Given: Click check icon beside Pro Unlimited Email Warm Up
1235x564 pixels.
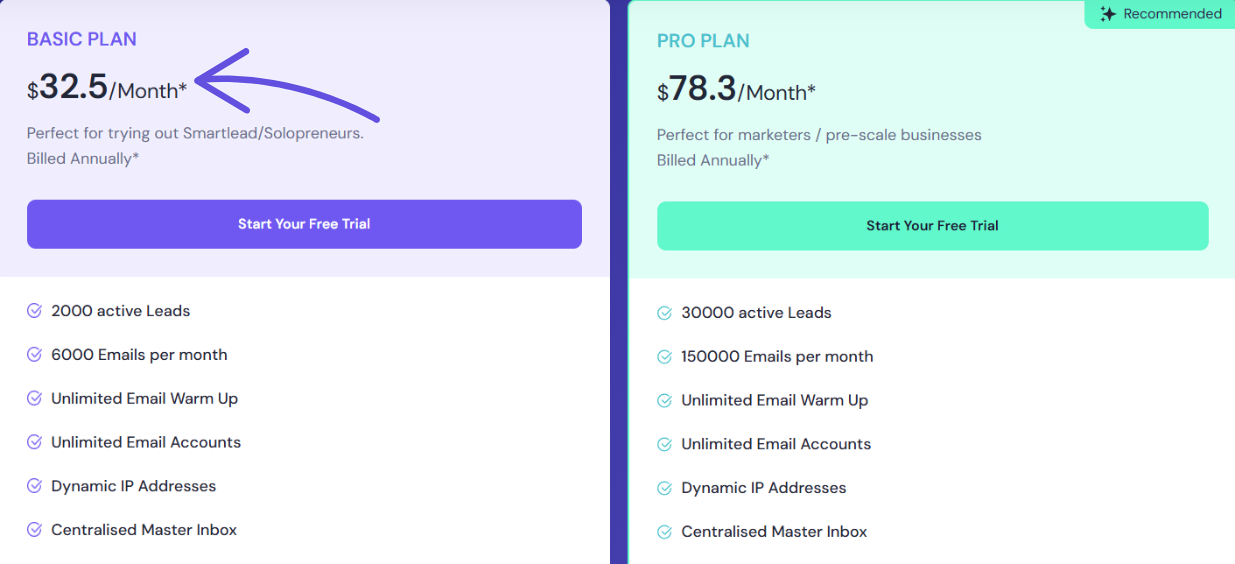Looking at the screenshot, I should click(x=664, y=401).
